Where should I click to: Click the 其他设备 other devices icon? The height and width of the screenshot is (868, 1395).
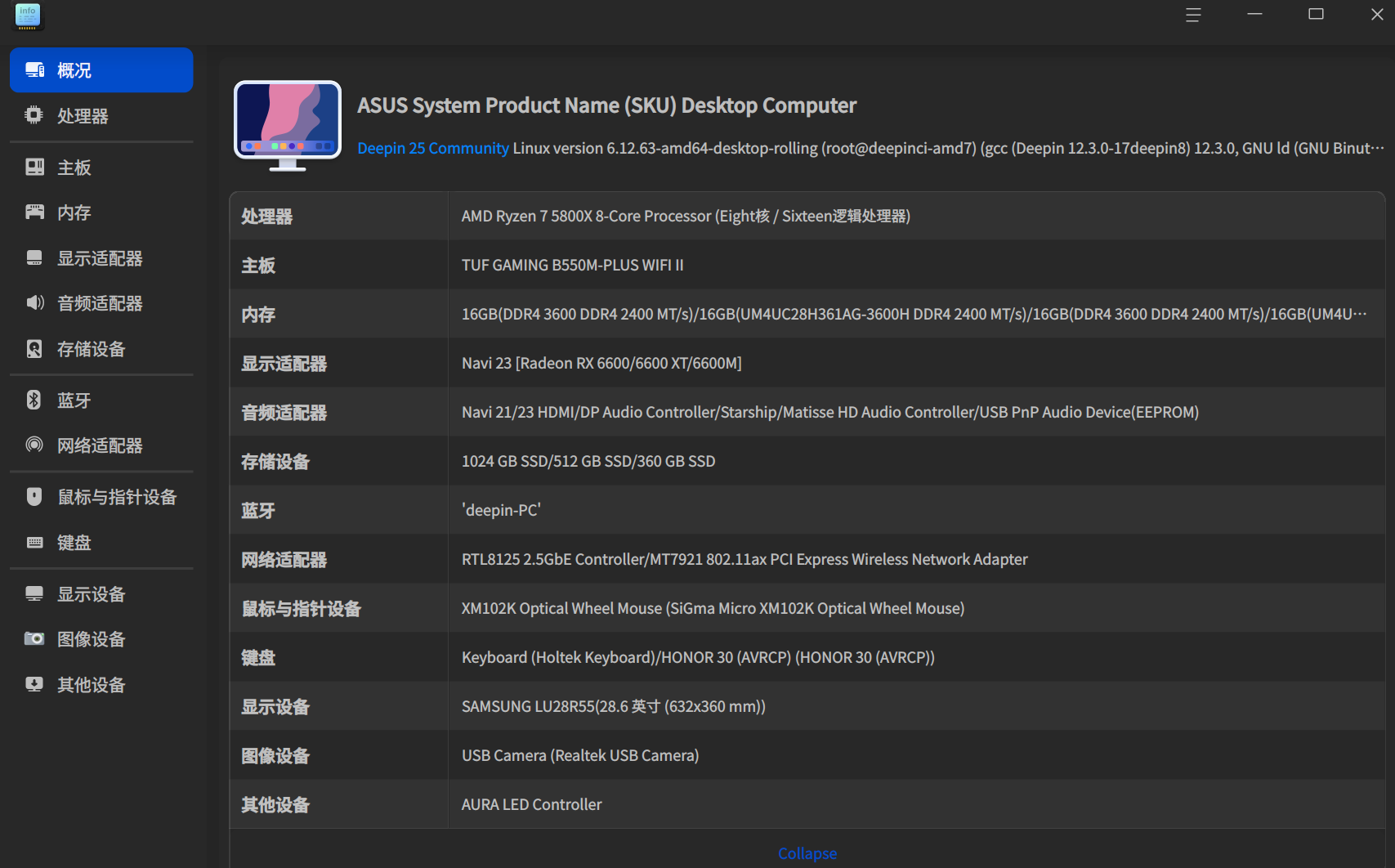pos(34,684)
